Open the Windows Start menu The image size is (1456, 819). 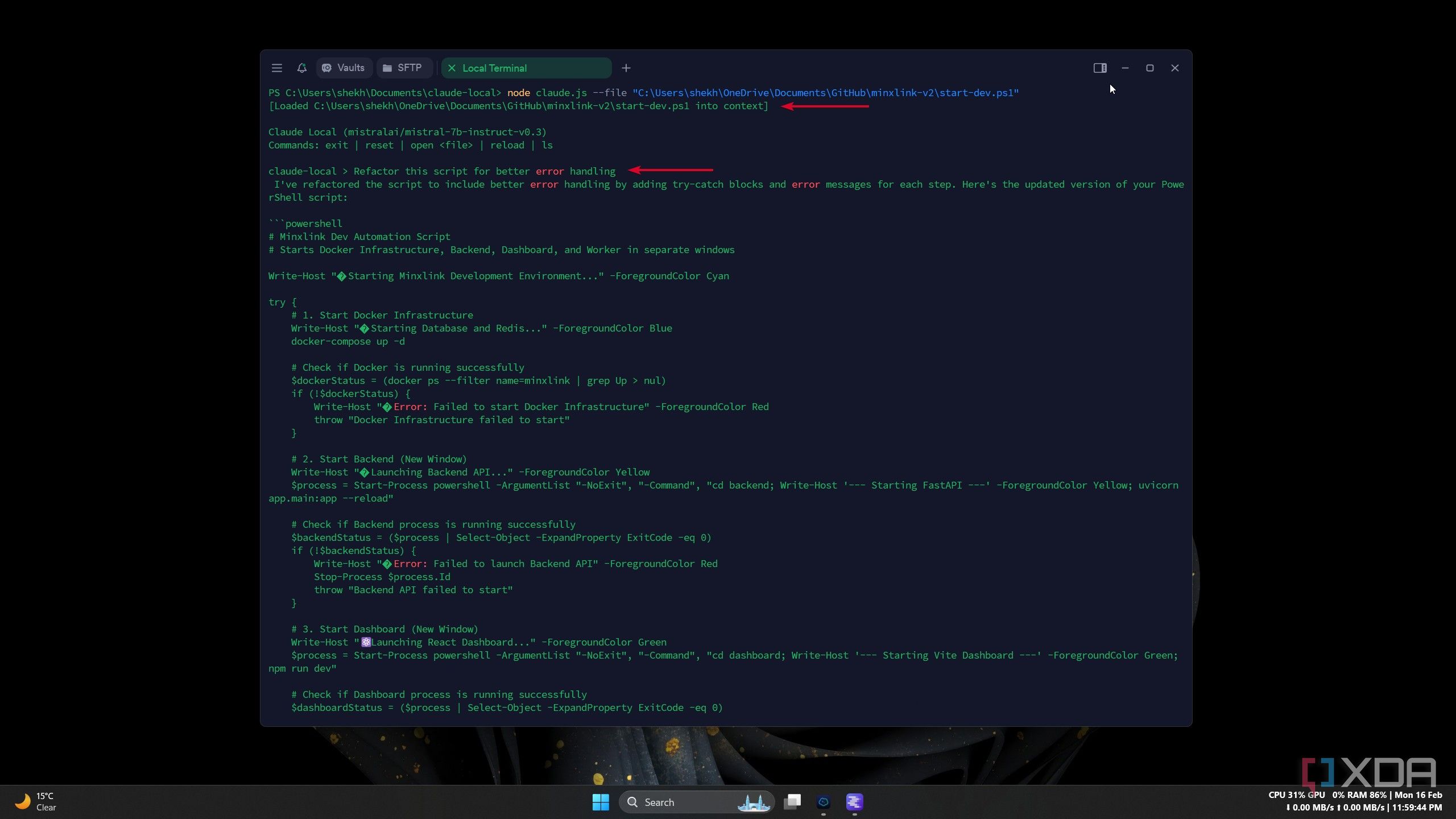(x=601, y=802)
